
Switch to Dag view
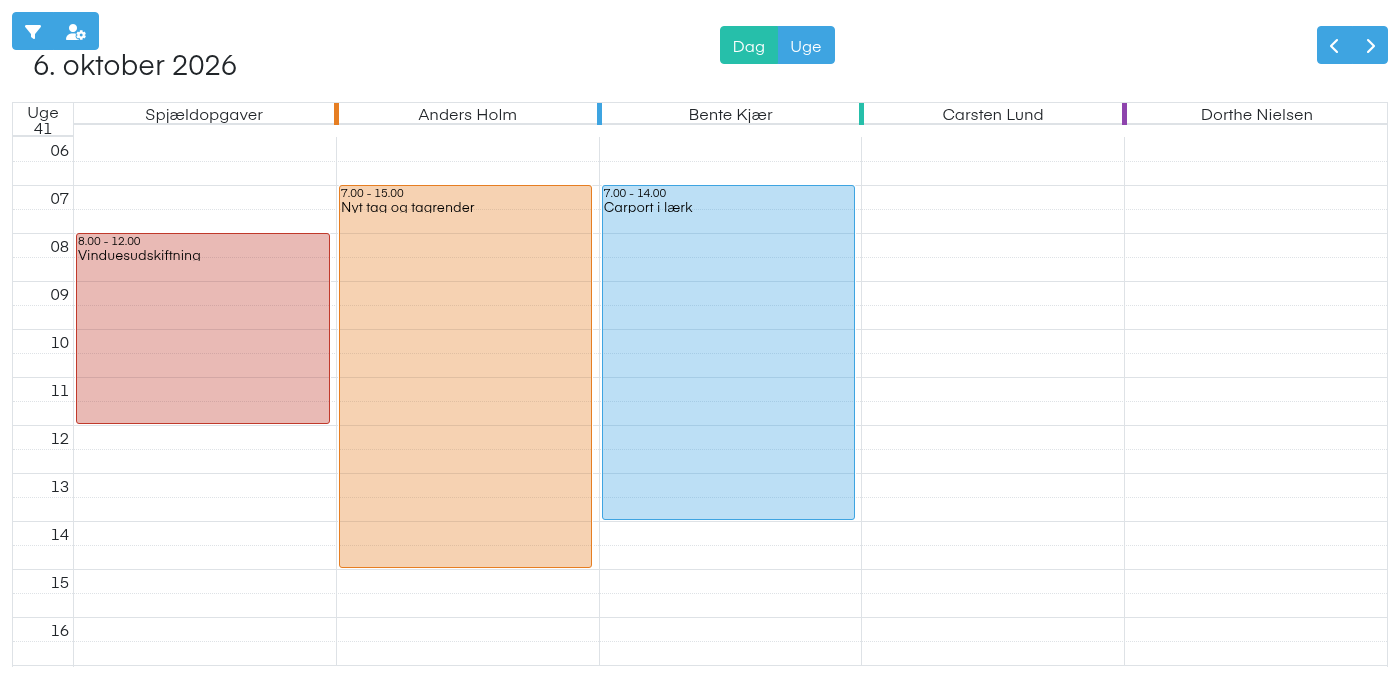coord(748,46)
